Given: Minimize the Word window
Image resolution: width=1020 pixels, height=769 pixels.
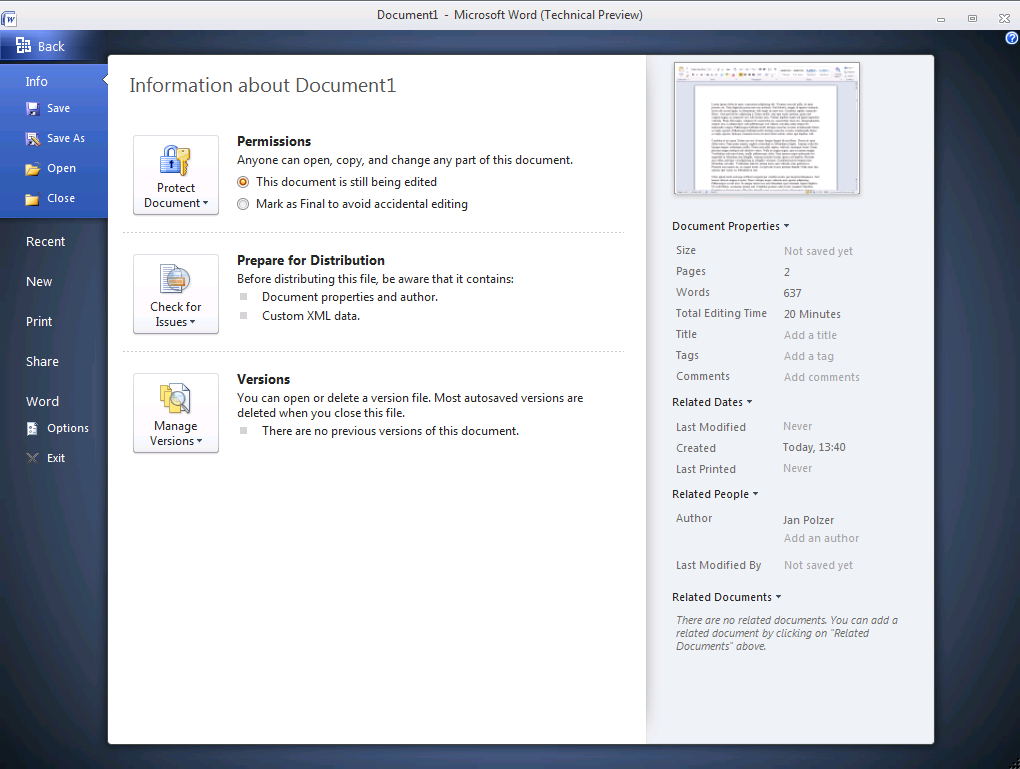Looking at the screenshot, I should tap(941, 19).
